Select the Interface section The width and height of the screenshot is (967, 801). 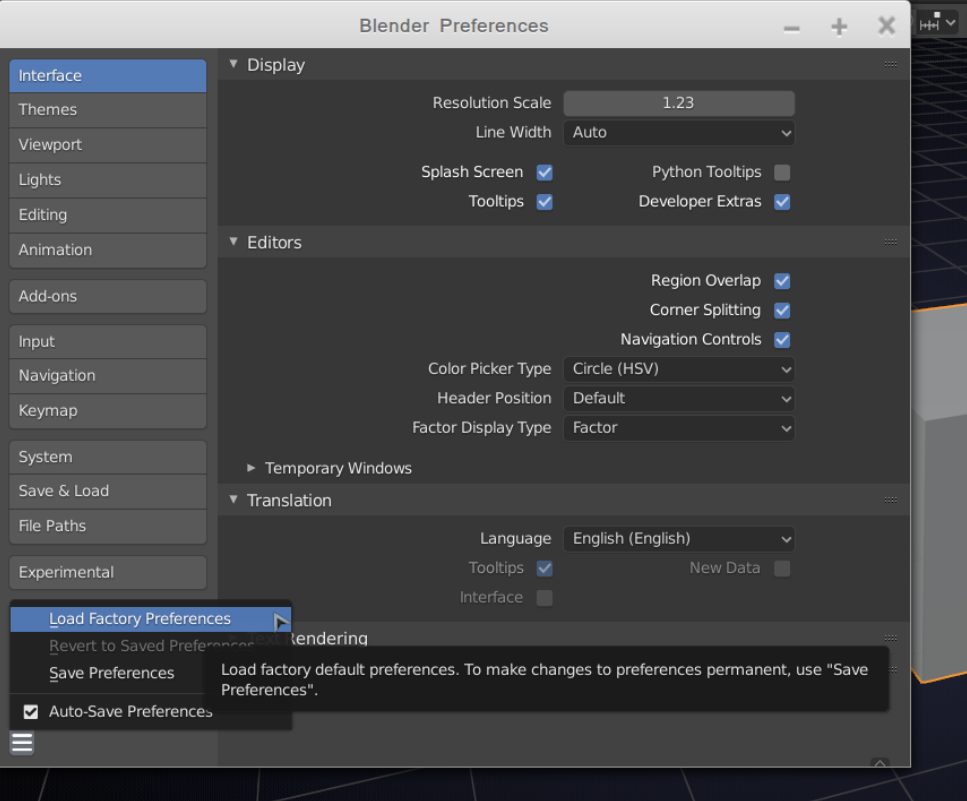[x=108, y=76]
